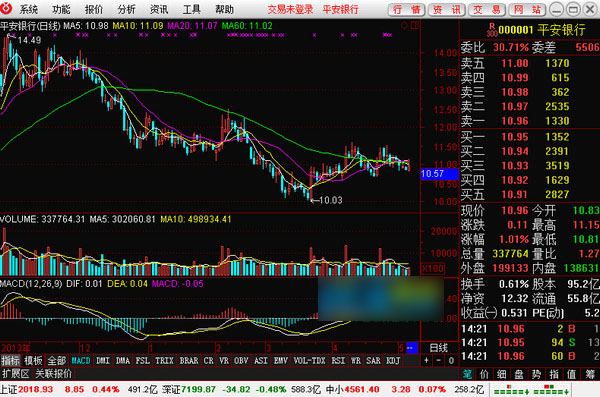Click the R 300 badge beside 000001

(x=492, y=30)
